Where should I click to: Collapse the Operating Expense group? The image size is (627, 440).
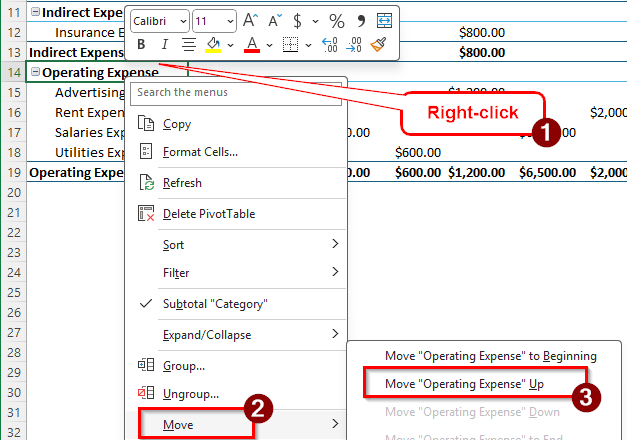tap(36, 72)
